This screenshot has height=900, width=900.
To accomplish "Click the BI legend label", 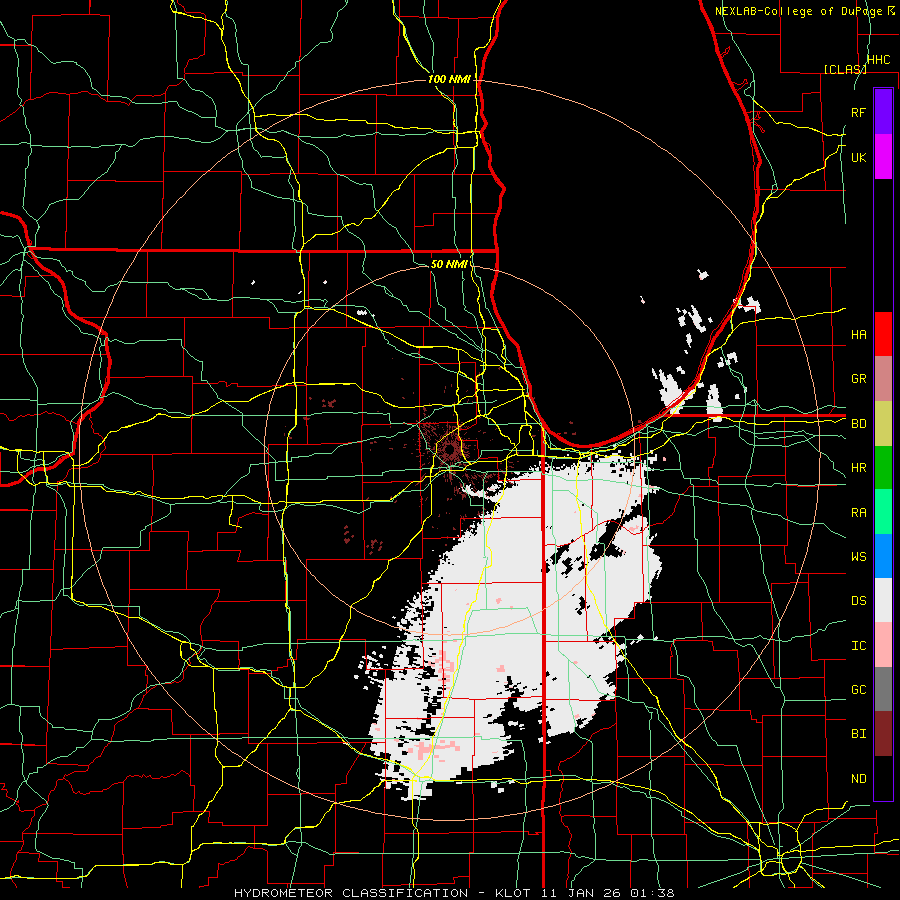I will coord(858,734).
